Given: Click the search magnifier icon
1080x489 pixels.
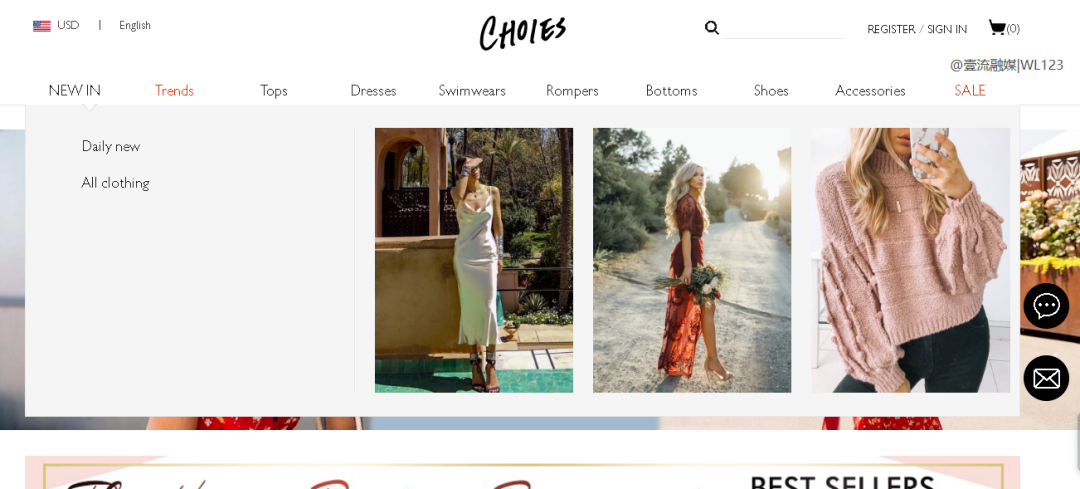Looking at the screenshot, I should (x=712, y=28).
